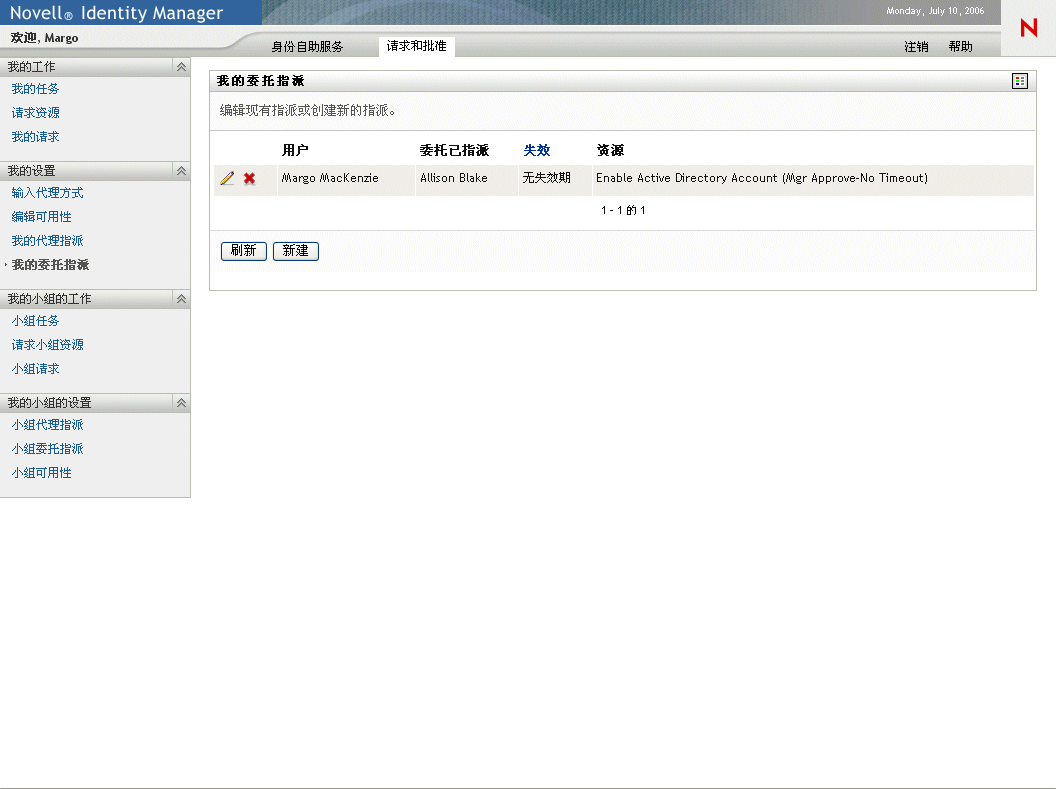Open 我的任务 in sidebar

[x=35, y=89]
